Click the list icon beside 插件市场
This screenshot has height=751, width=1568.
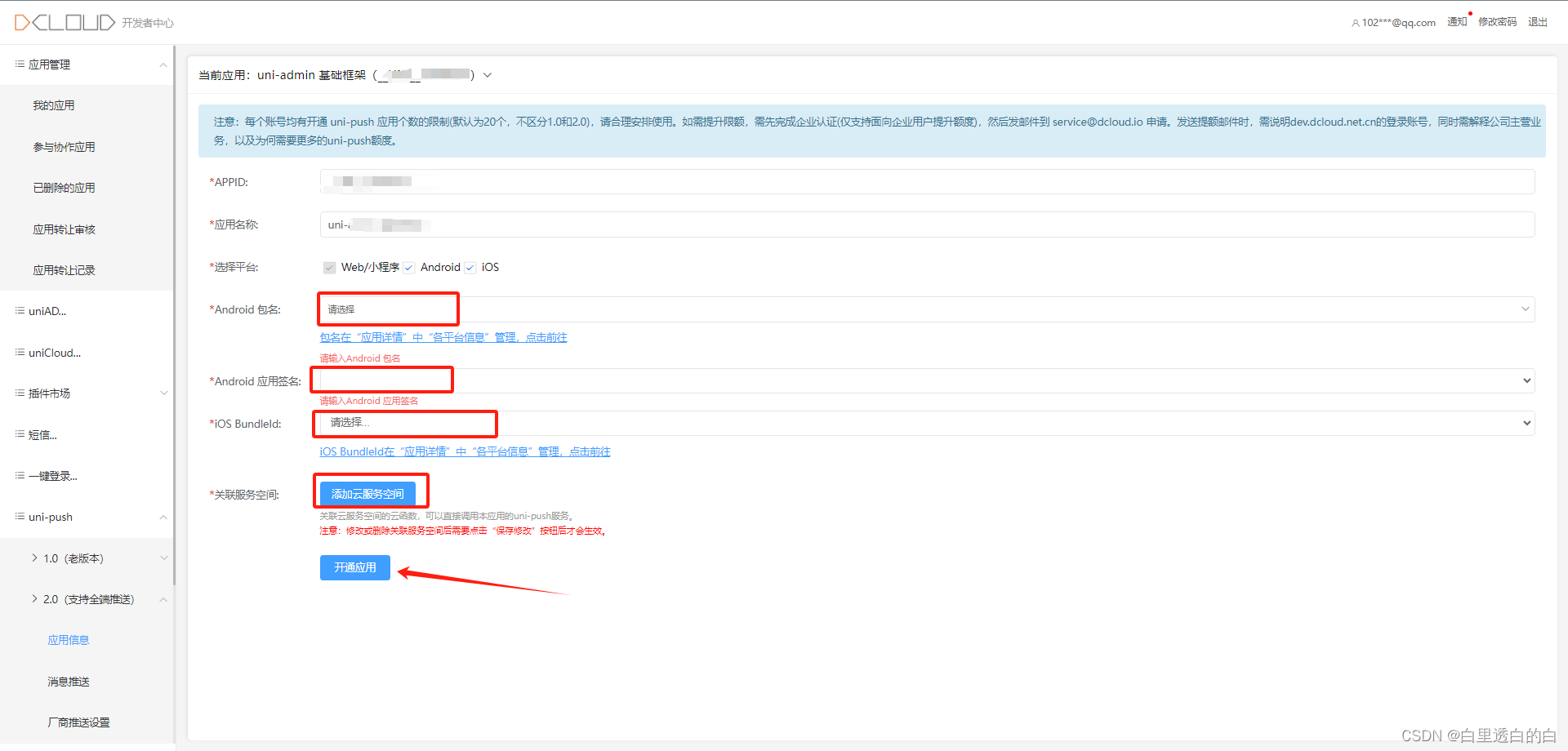click(20, 393)
